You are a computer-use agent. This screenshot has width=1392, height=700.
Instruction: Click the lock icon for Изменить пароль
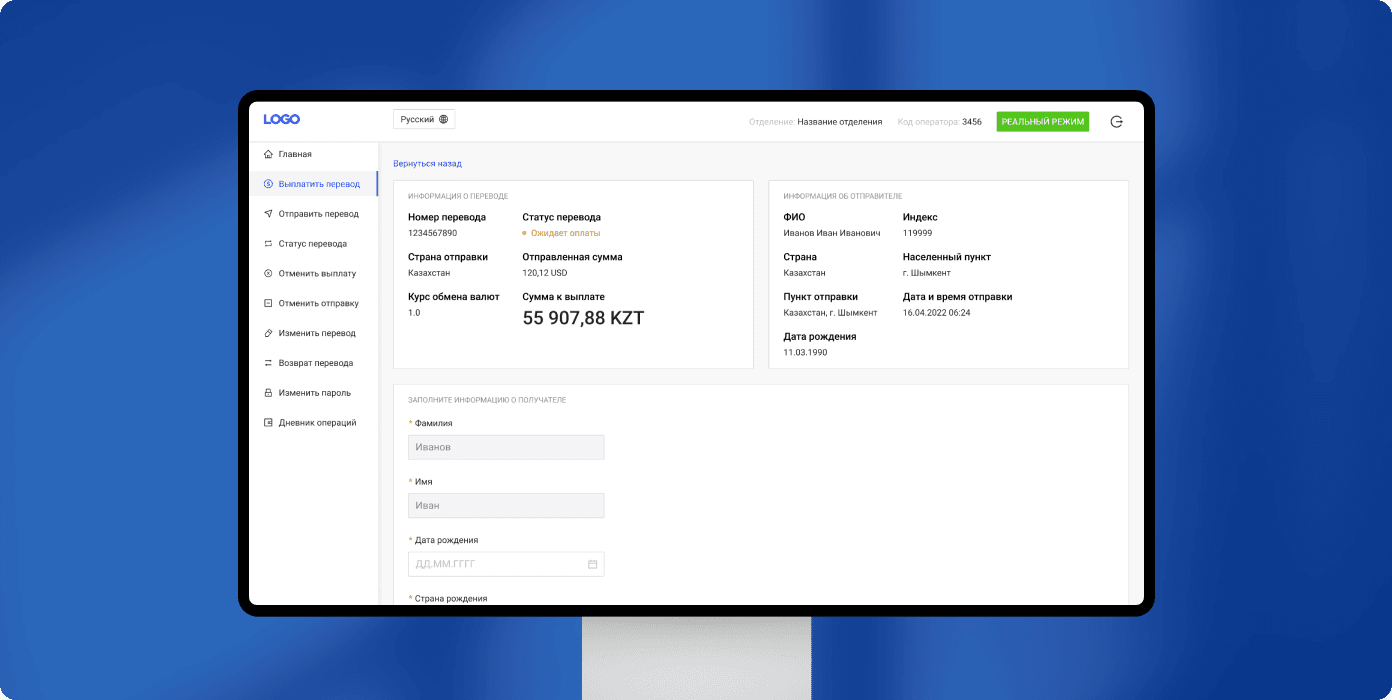pos(268,393)
